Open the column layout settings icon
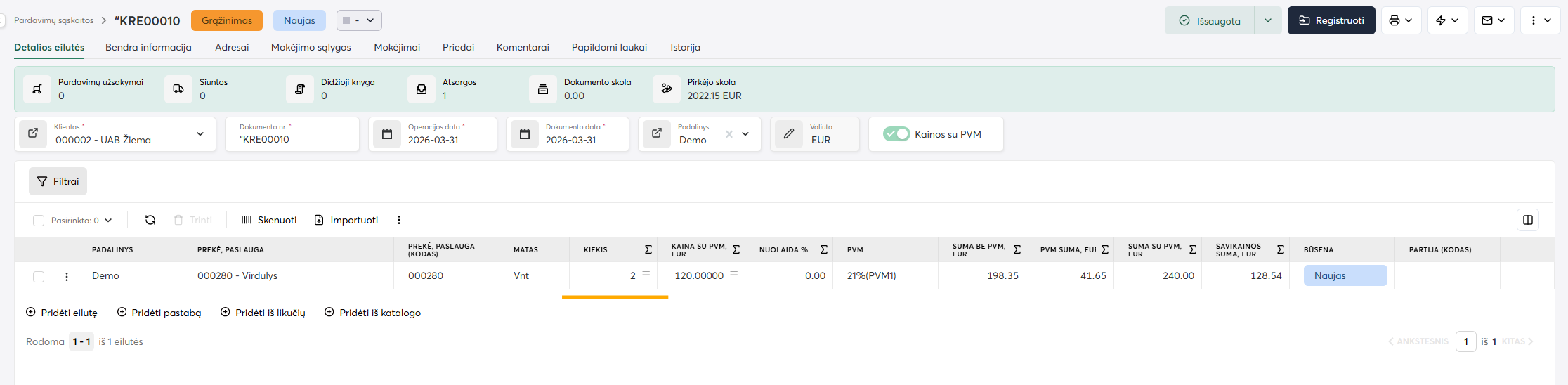 tap(1527, 220)
